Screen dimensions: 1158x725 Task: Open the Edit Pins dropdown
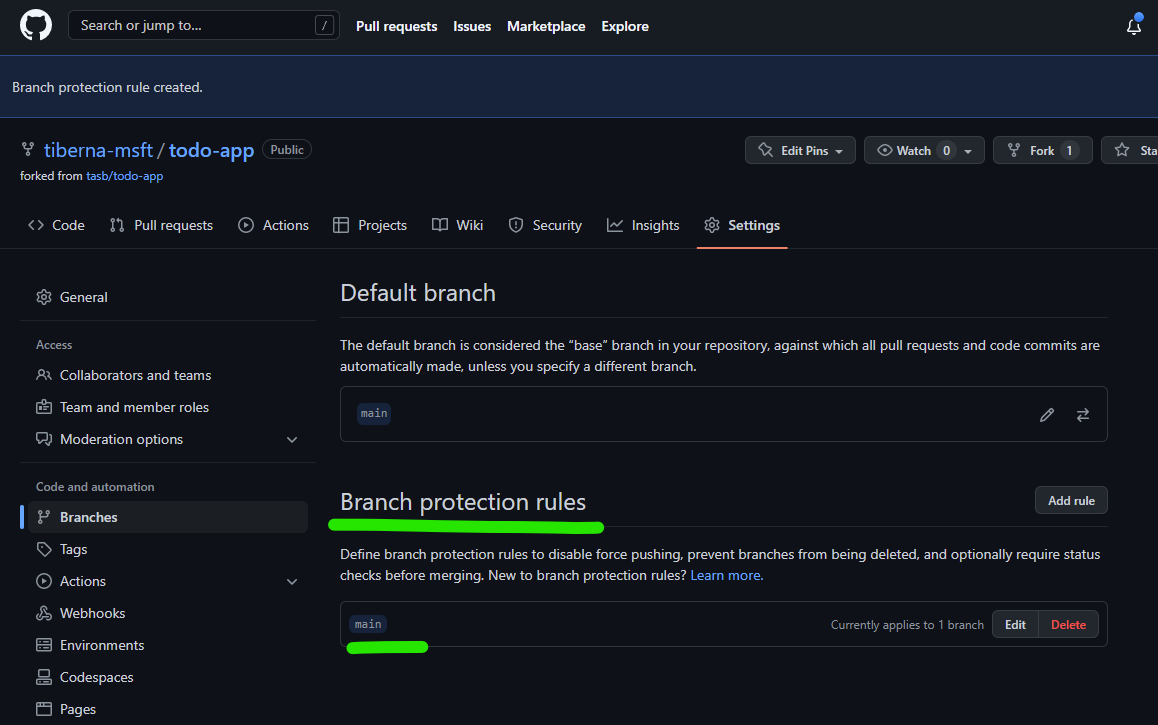pyautogui.click(x=800, y=150)
